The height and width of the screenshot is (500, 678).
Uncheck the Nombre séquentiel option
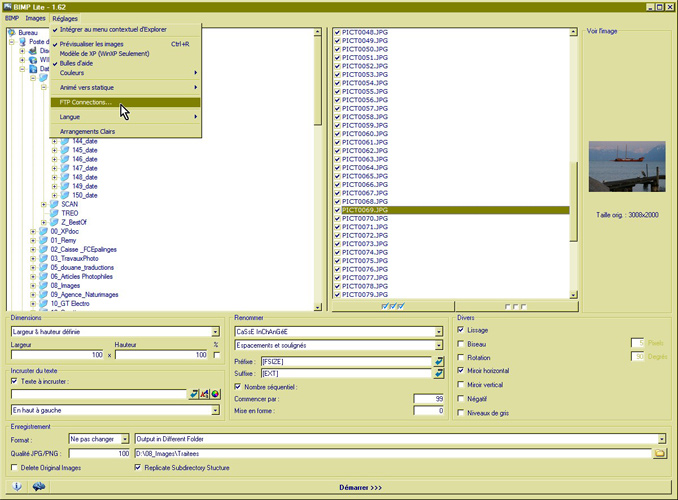point(237,386)
